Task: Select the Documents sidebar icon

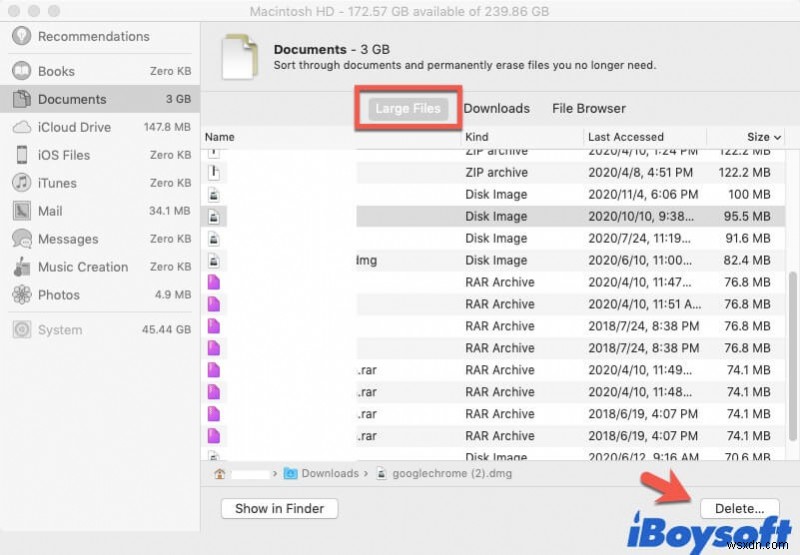Action: point(21,99)
